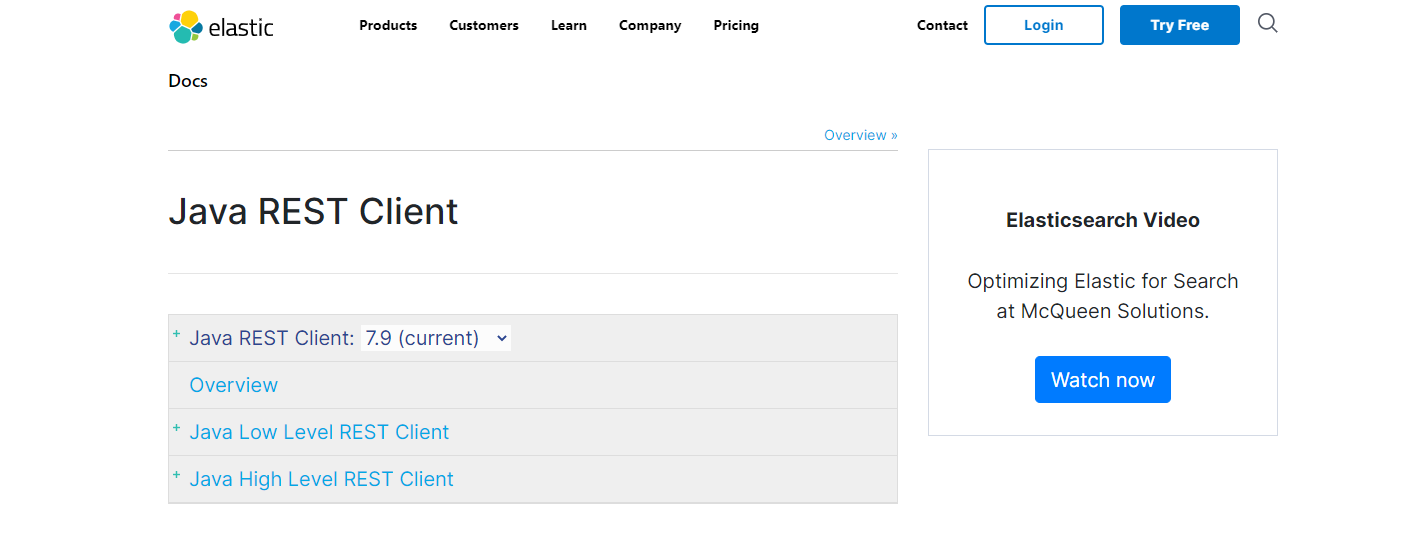This screenshot has width=1417, height=539.
Task: Expand the Java High Level REST Client section
Action: [x=177, y=474]
